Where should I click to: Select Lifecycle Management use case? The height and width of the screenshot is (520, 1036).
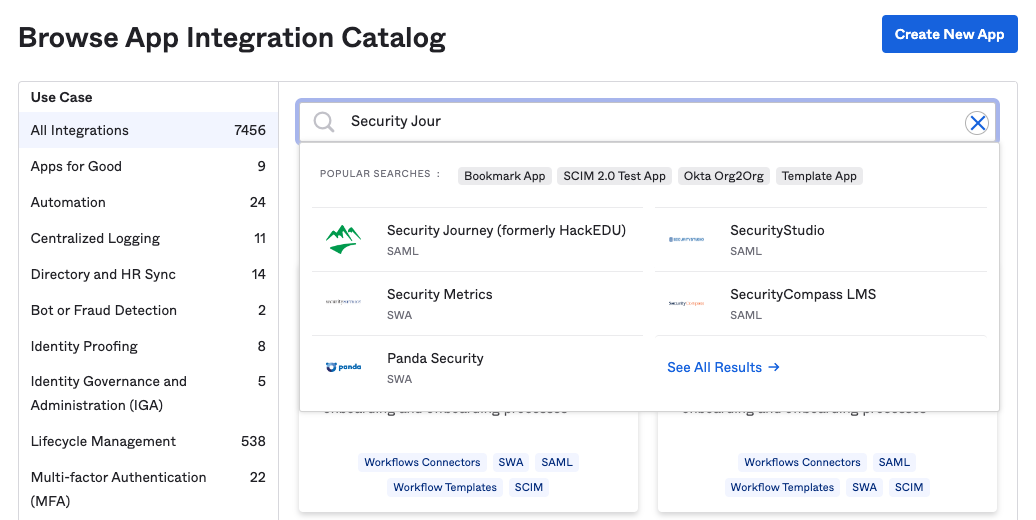tap(148, 441)
